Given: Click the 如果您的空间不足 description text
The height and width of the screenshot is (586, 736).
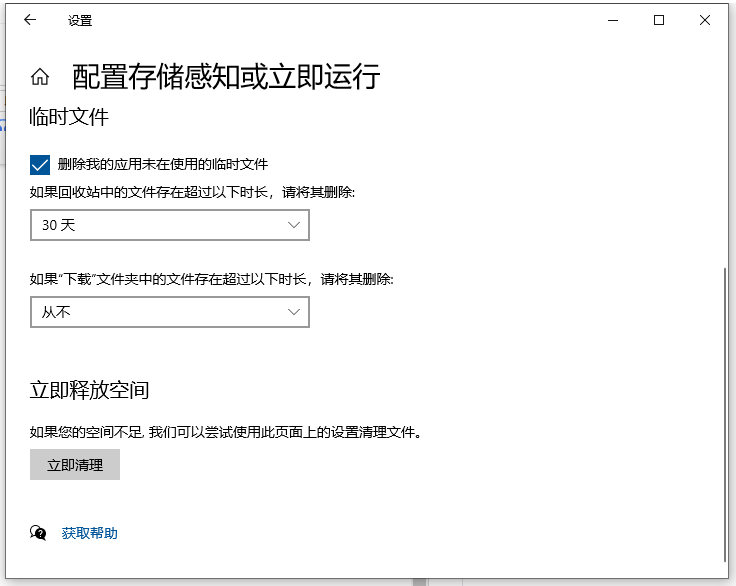Looking at the screenshot, I should point(225,433).
